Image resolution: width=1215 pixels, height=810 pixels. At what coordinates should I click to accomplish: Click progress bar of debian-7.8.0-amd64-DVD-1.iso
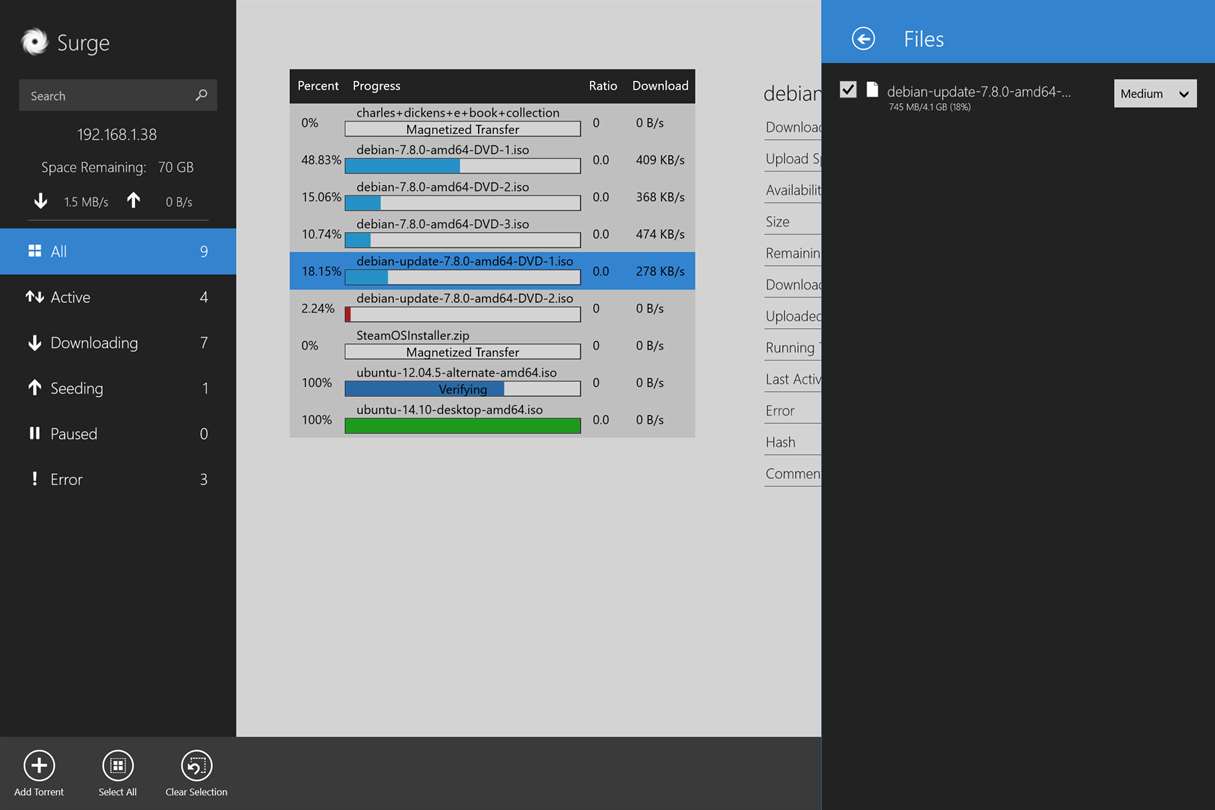(463, 166)
